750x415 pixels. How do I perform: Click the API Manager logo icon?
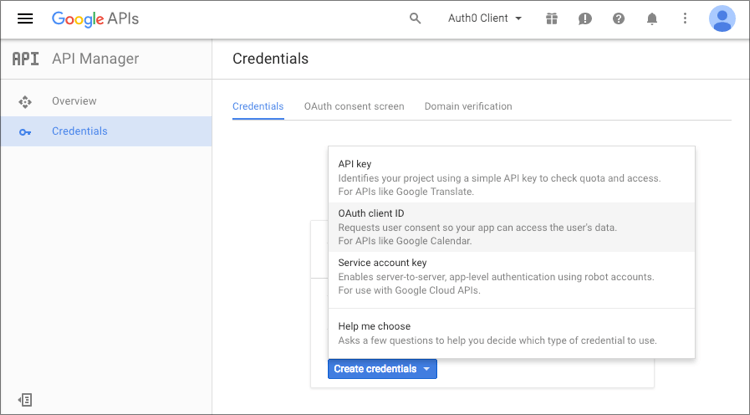click(x=26, y=59)
